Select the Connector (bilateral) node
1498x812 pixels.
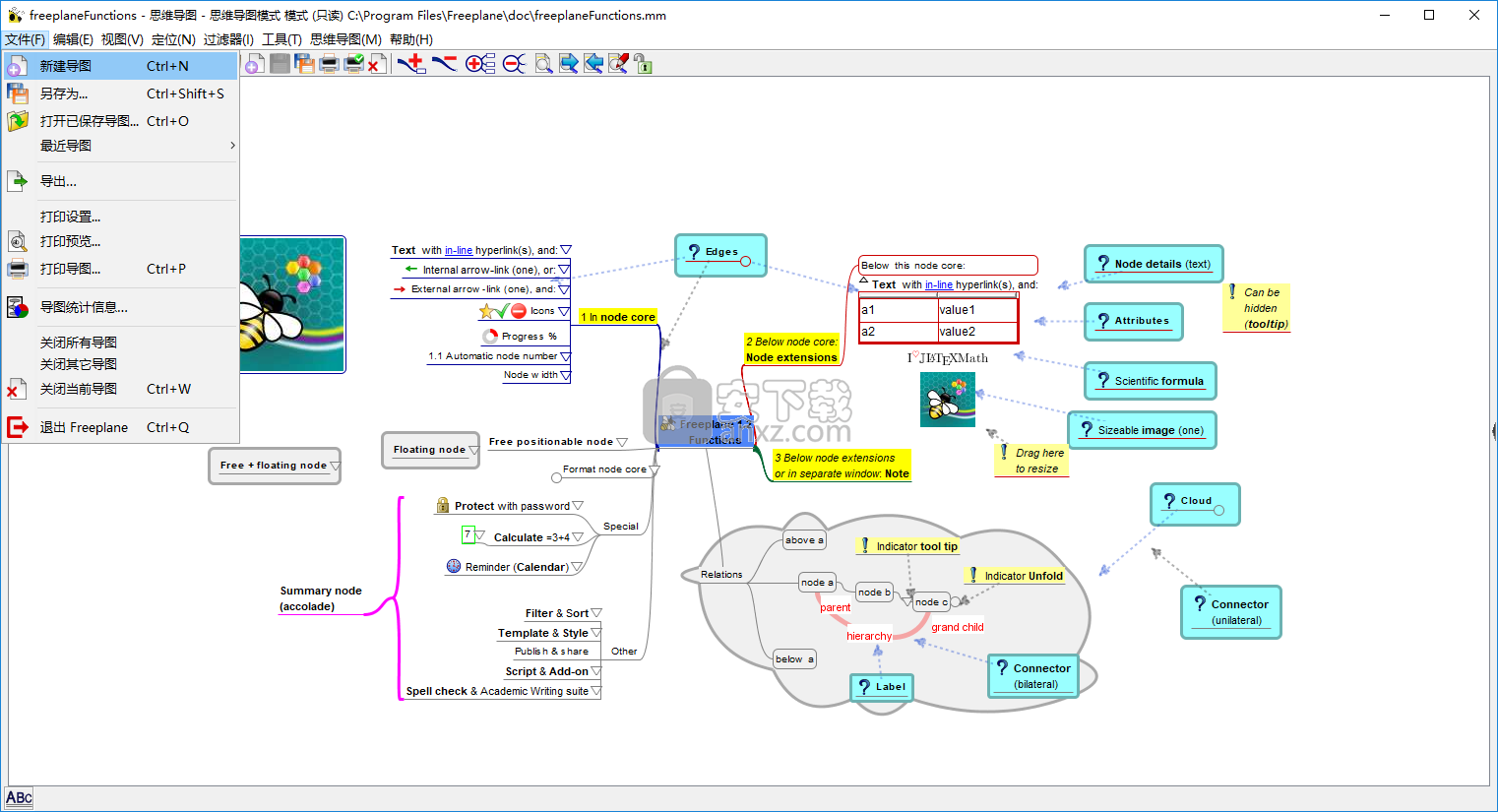tap(1033, 675)
